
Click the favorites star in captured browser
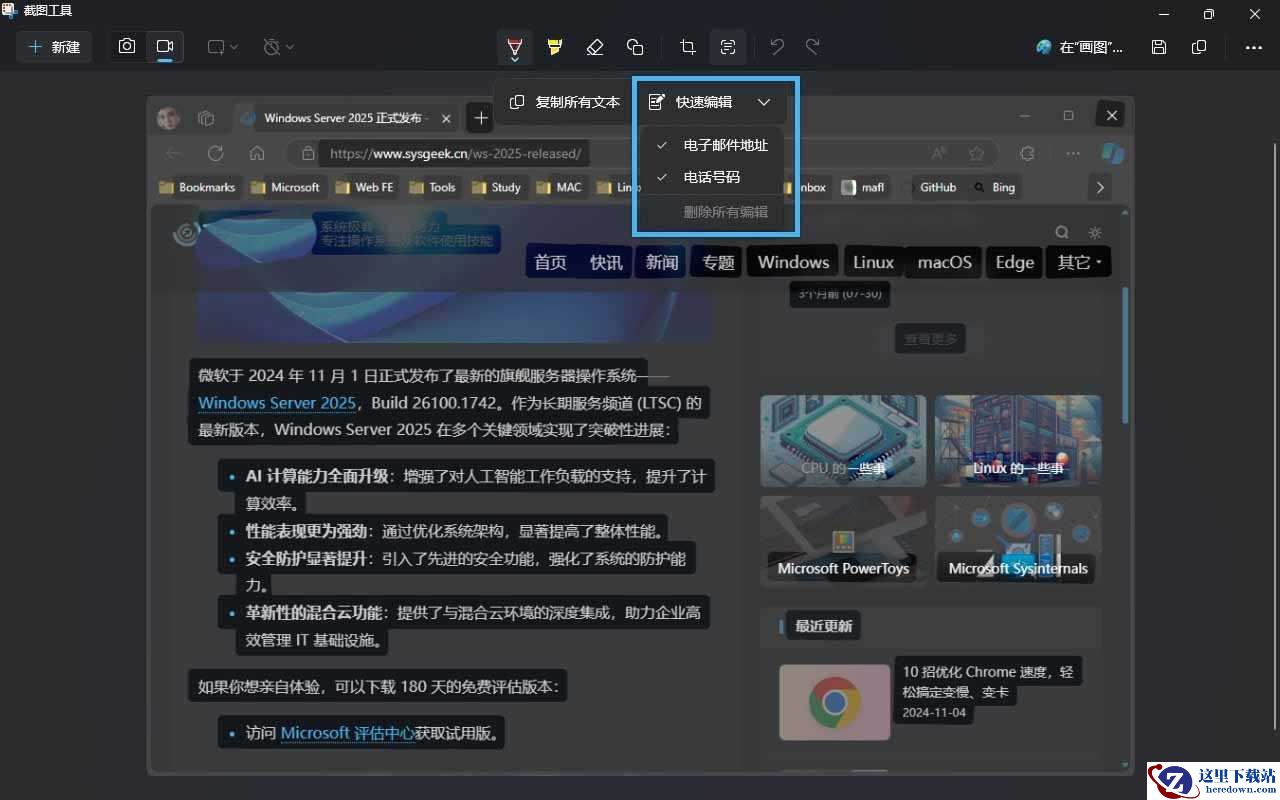(x=976, y=153)
